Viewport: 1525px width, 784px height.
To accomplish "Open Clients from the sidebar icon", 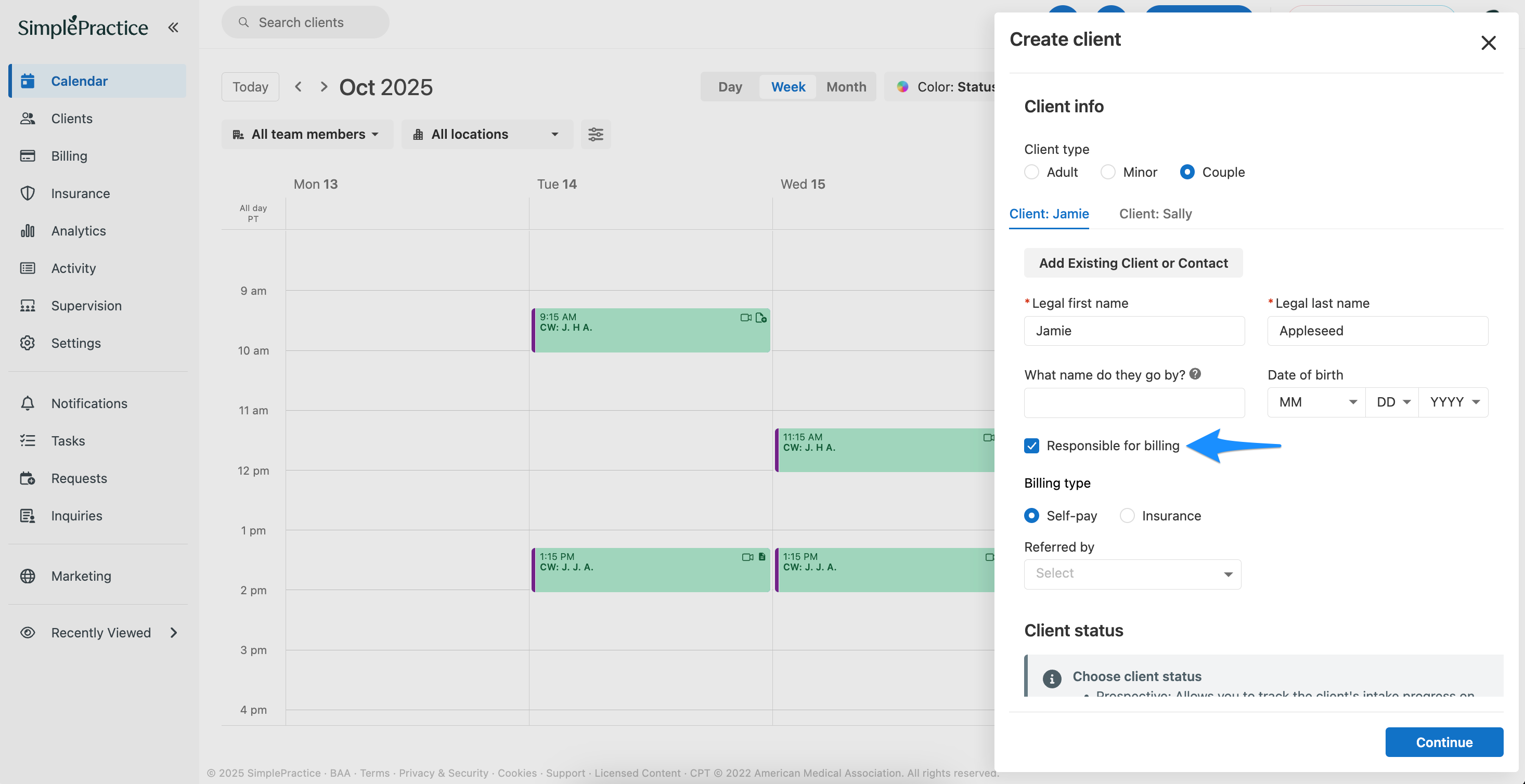I will point(27,119).
